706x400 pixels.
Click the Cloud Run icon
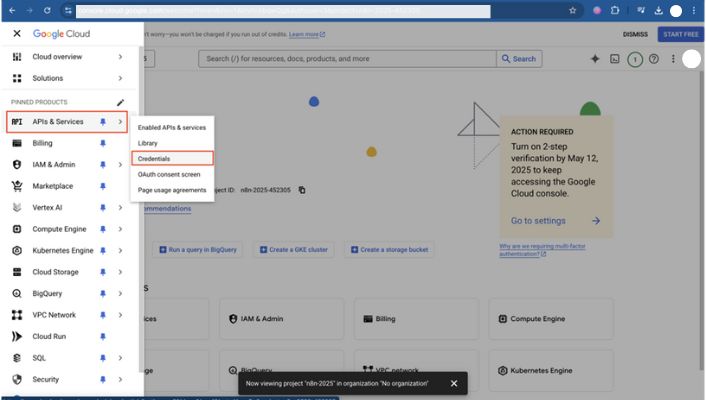click(x=17, y=336)
